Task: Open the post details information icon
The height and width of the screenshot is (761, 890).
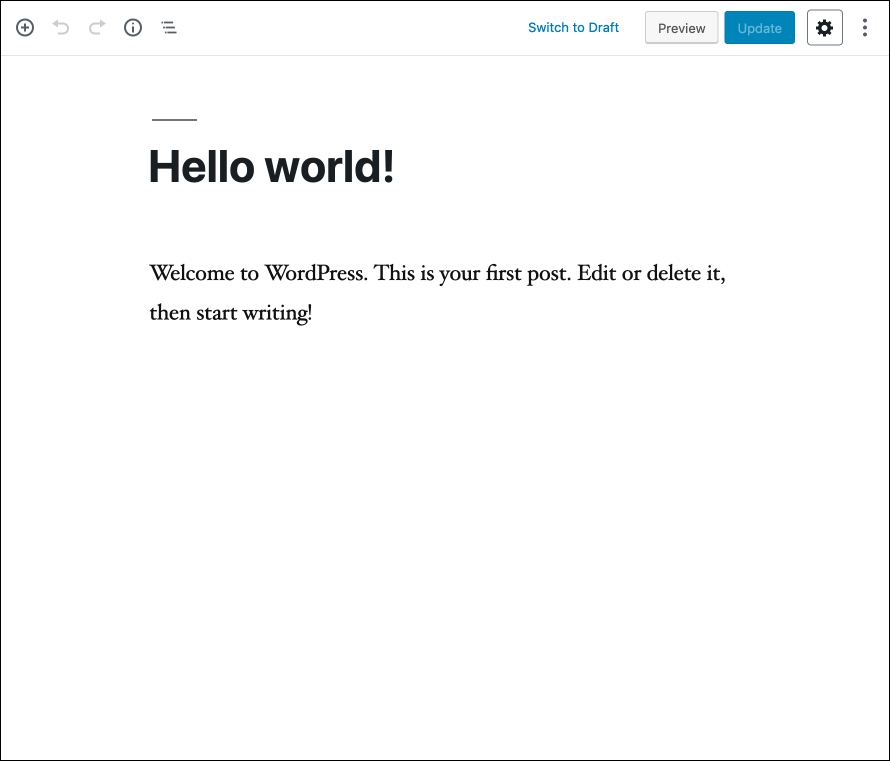Action: 133,27
